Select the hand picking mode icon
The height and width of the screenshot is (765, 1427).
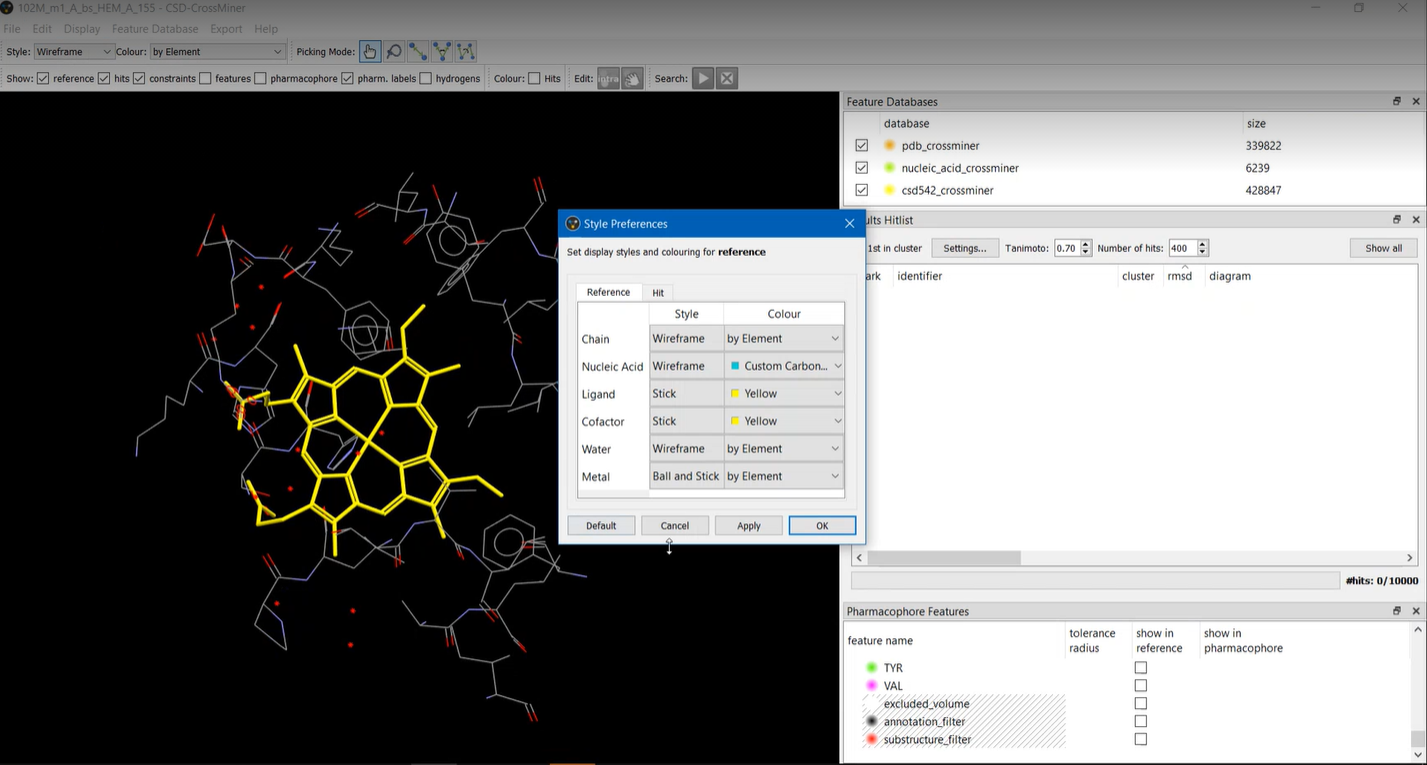pyautogui.click(x=370, y=52)
